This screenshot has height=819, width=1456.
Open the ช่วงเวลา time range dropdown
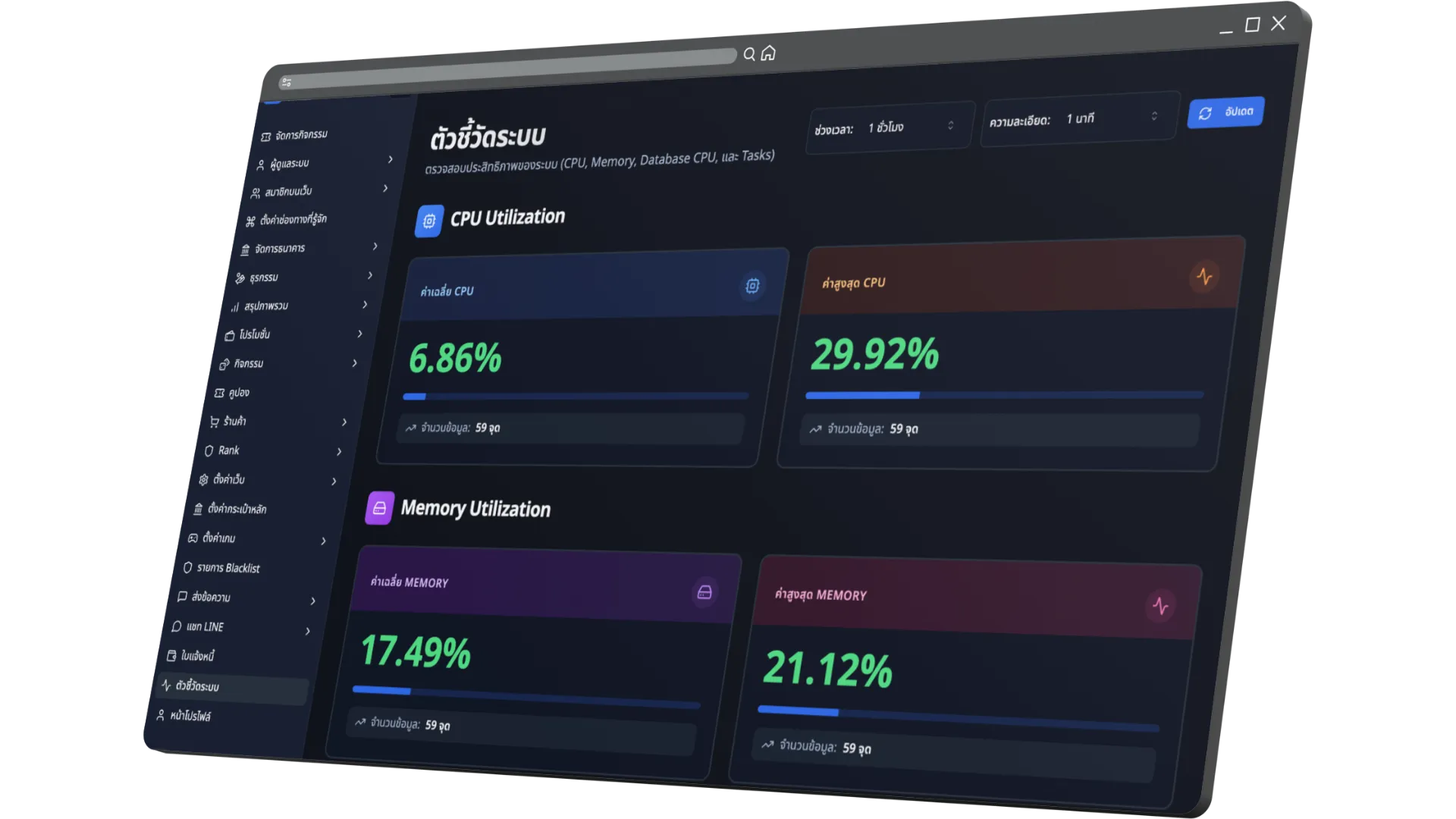pos(890,127)
